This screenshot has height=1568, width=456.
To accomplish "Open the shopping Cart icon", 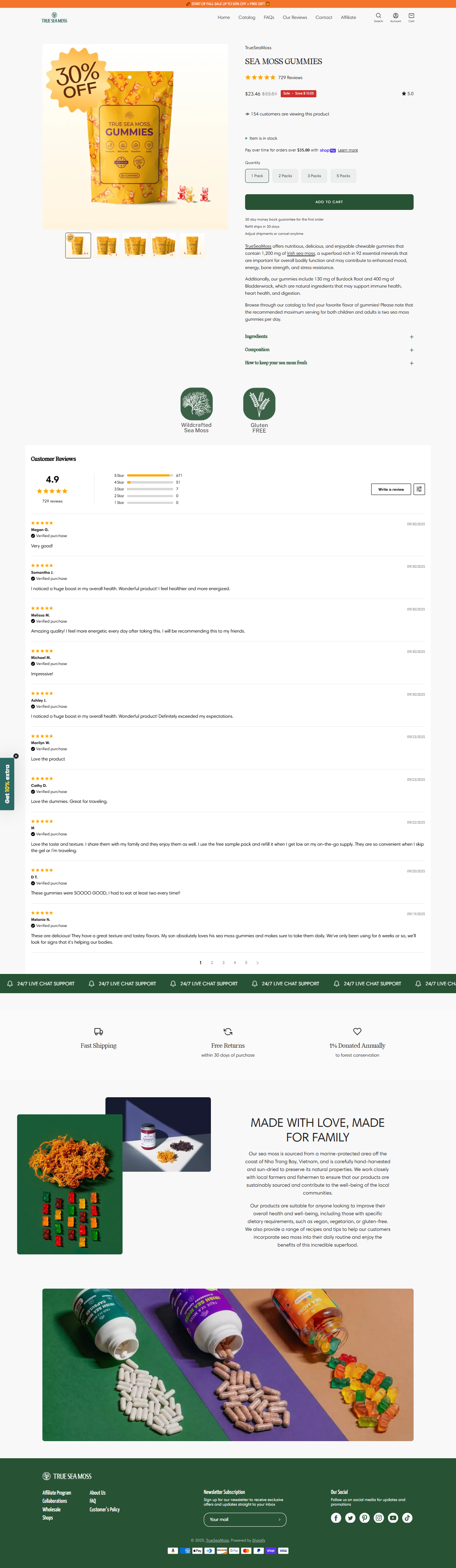I will coord(411,17).
